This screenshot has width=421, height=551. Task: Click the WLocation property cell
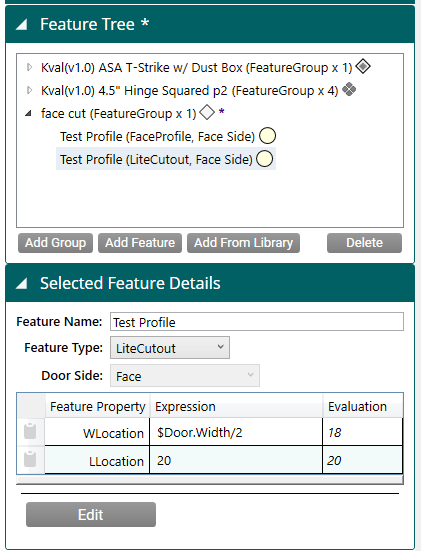pyautogui.click(x=97, y=432)
